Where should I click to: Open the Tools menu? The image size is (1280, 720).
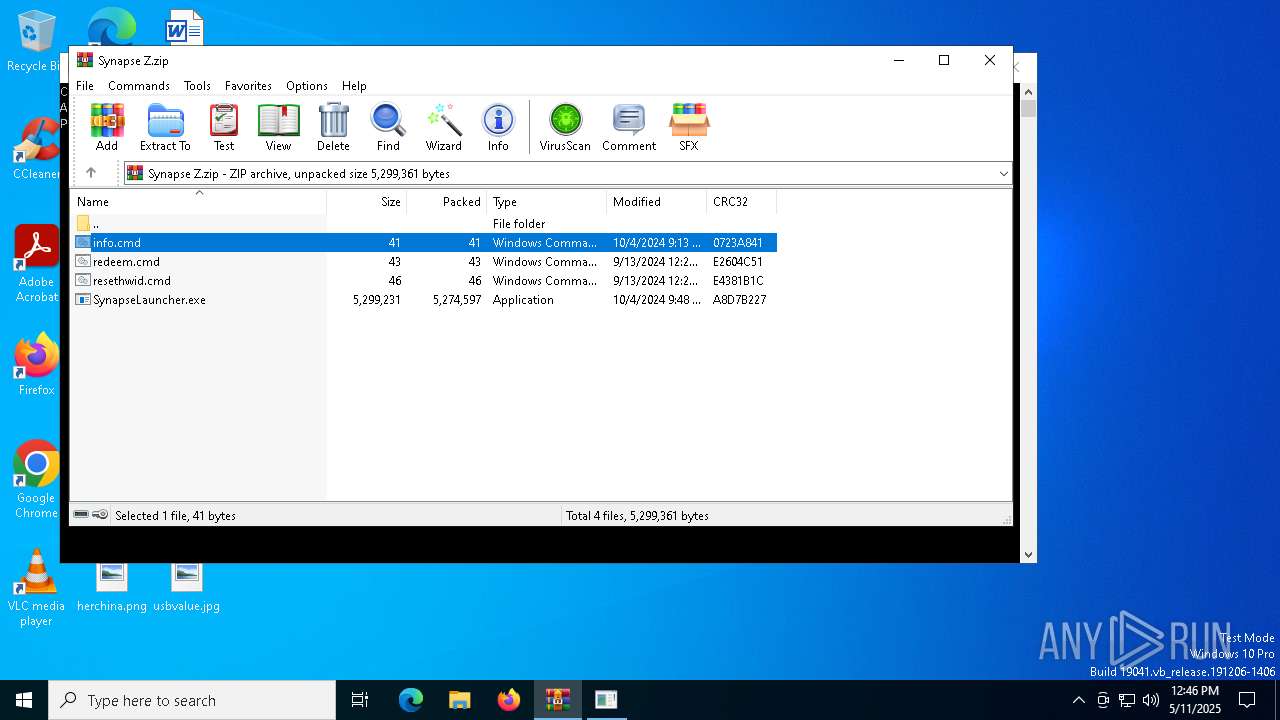point(197,86)
